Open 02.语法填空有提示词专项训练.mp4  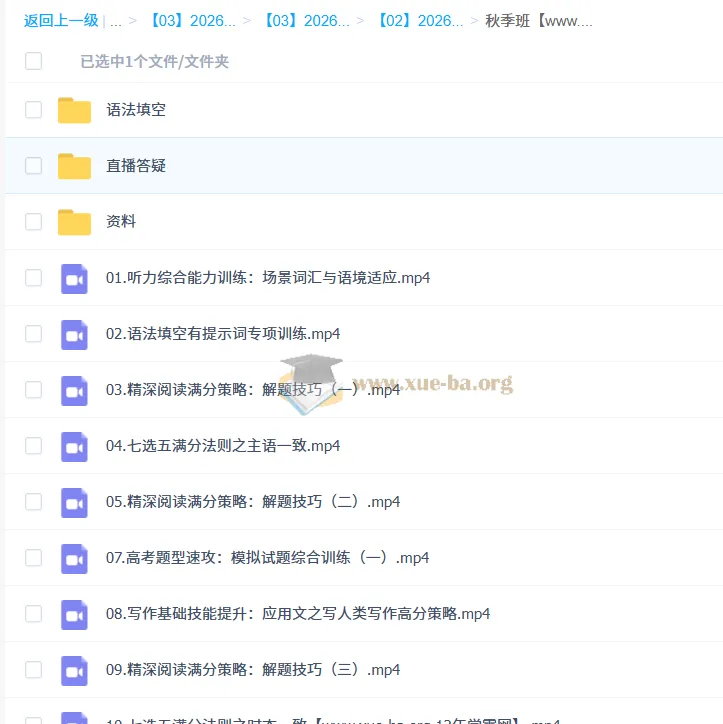pyautogui.click(x=223, y=334)
